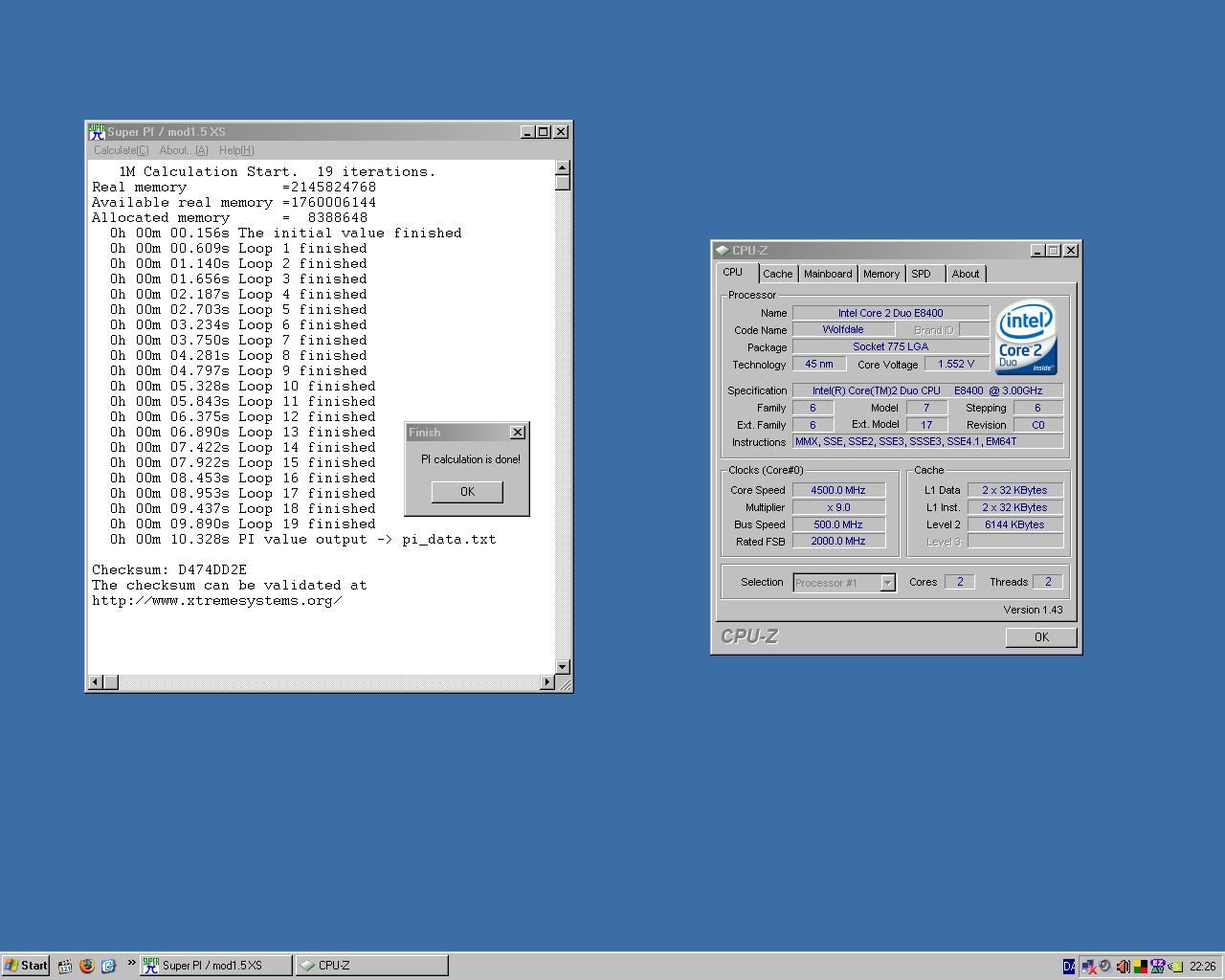
Task: Click the Package field Socket 775 LGA
Action: pos(891,346)
